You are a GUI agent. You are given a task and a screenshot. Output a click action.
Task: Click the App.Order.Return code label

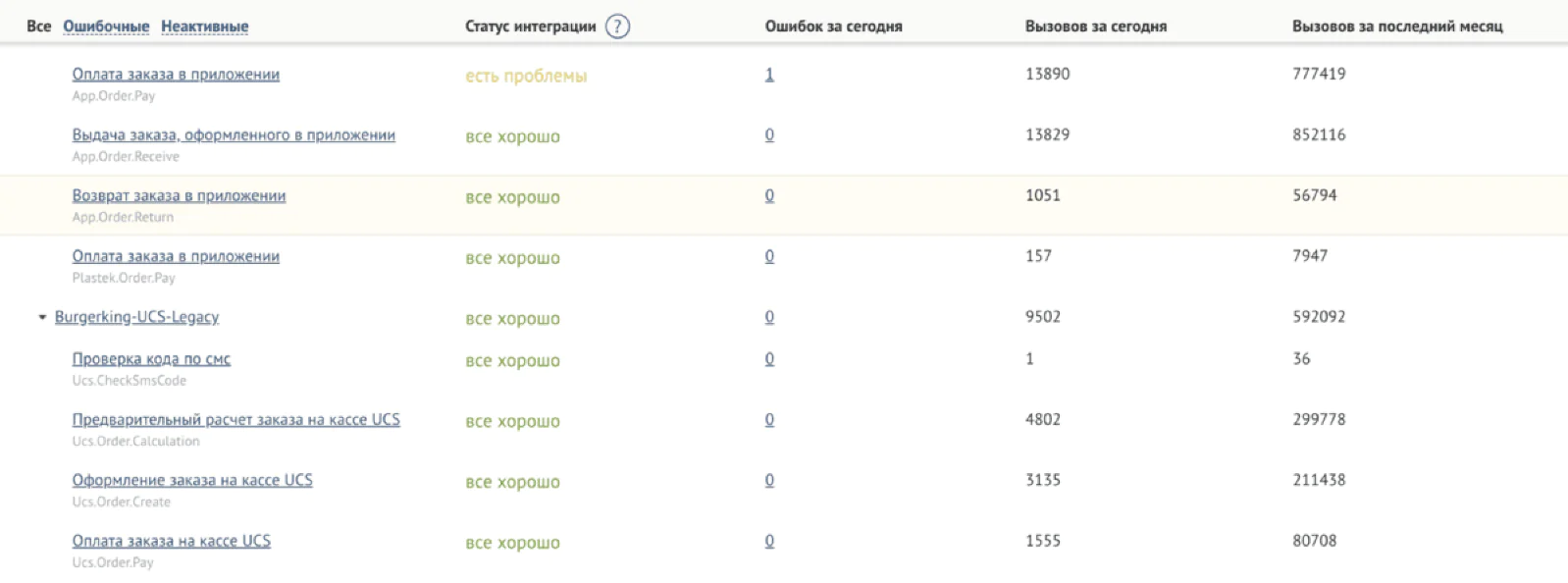pyautogui.click(x=123, y=218)
